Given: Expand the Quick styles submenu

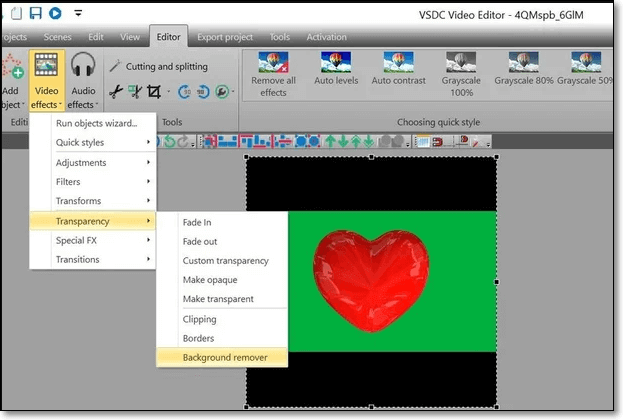Looking at the screenshot, I should [x=92, y=143].
